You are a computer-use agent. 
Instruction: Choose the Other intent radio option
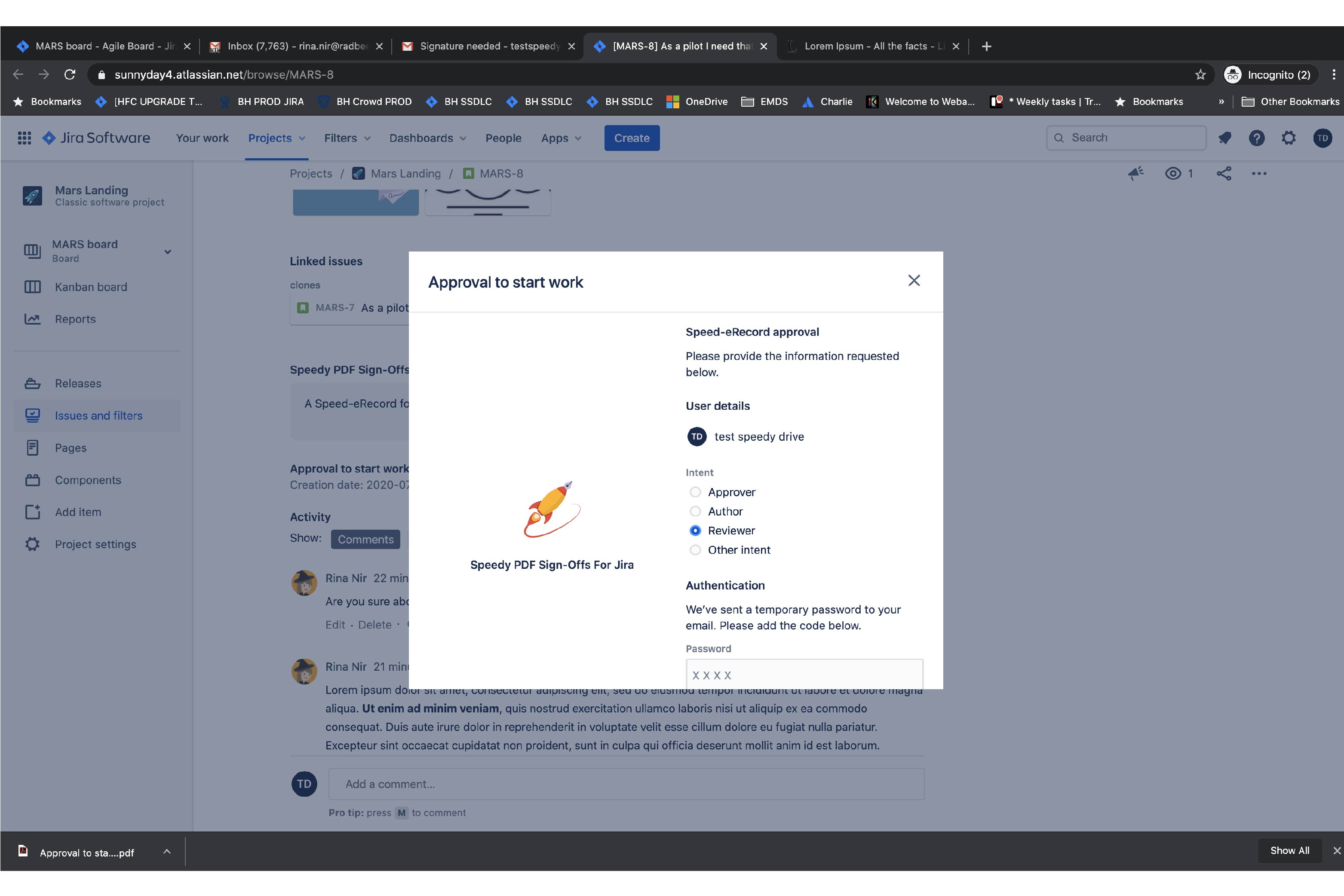pos(695,550)
